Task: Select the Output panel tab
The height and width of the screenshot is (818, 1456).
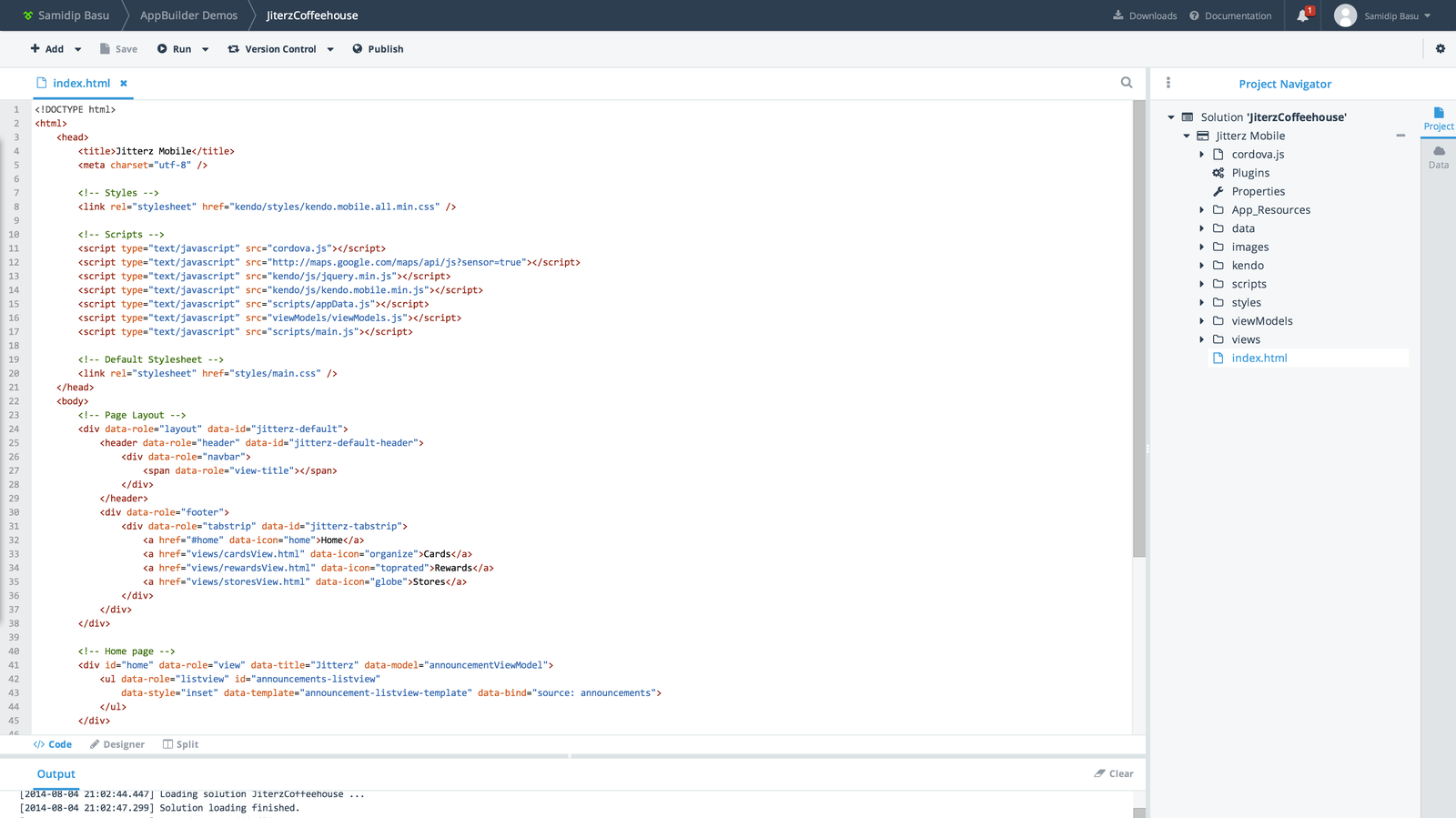Action: click(56, 774)
